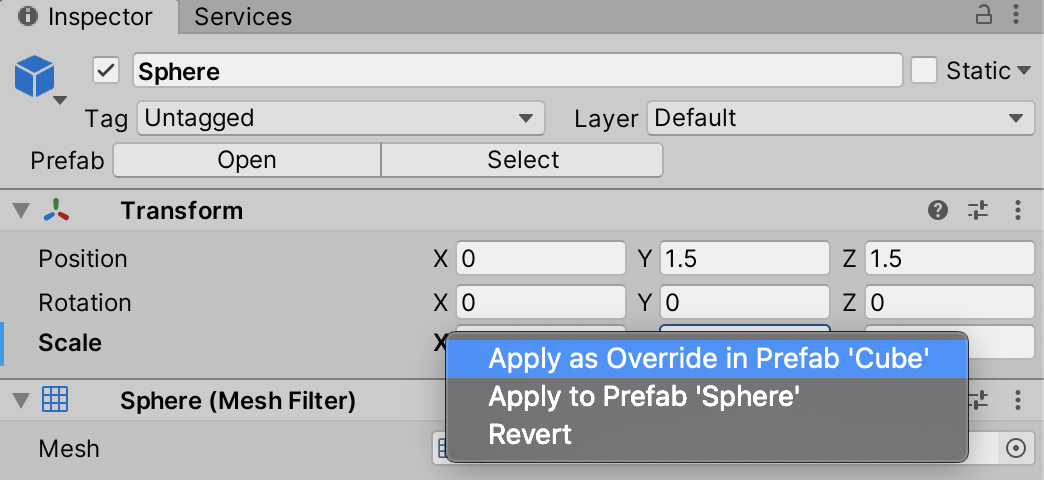This screenshot has height=480, width=1044.
Task: Open the Layer dropdown showing Default
Action: [x=840, y=118]
